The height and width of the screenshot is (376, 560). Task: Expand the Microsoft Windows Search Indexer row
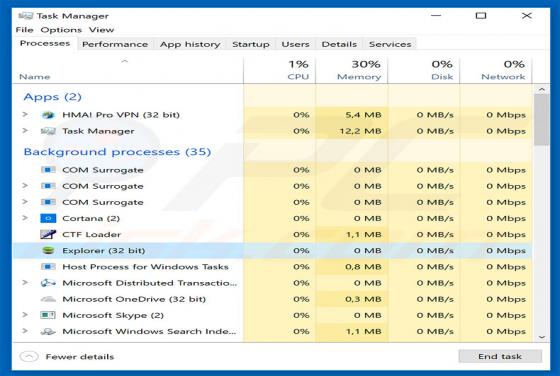(x=25, y=331)
